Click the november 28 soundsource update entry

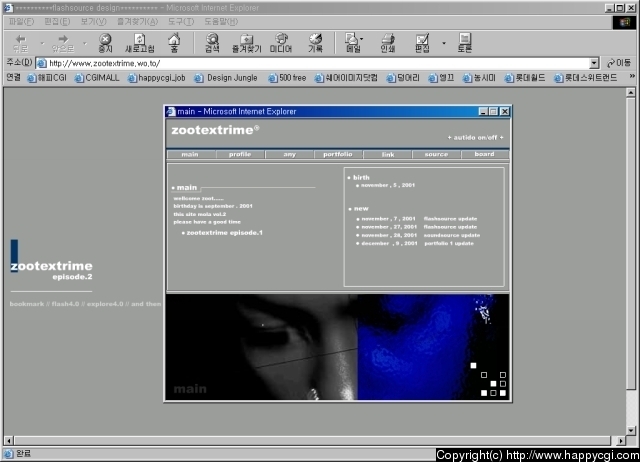[418, 235]
